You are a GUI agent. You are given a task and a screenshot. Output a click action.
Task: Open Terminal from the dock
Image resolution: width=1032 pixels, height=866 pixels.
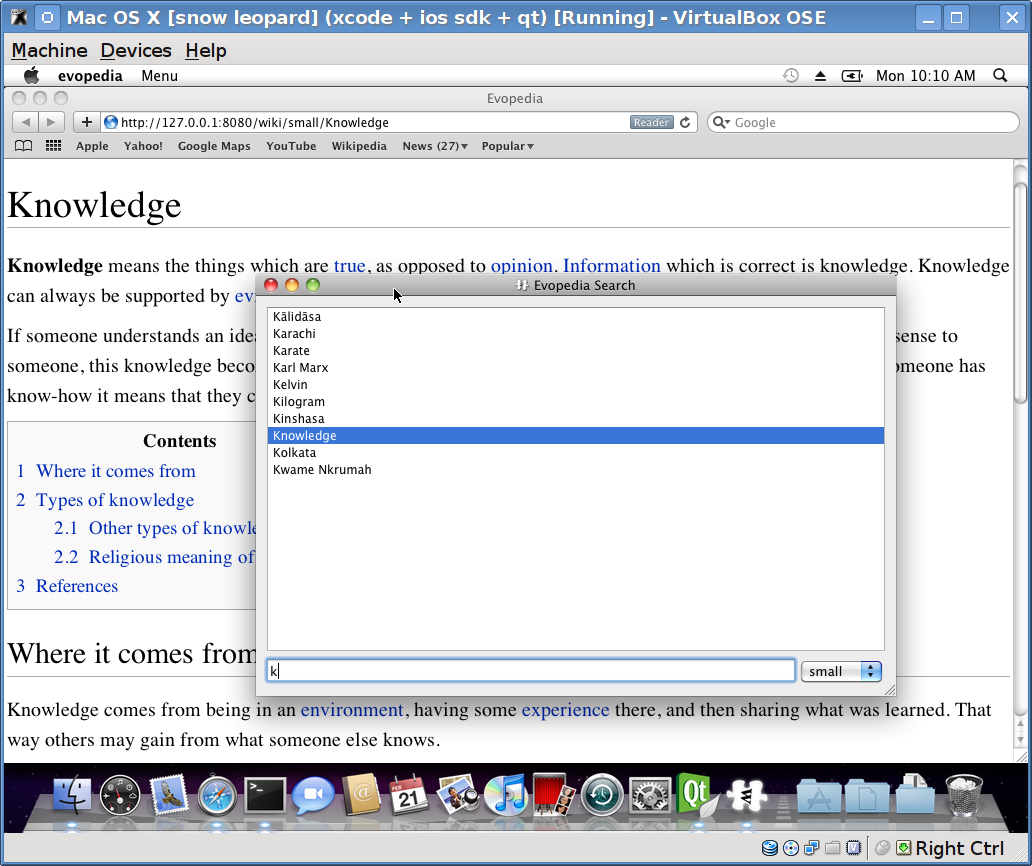point(266,796)
